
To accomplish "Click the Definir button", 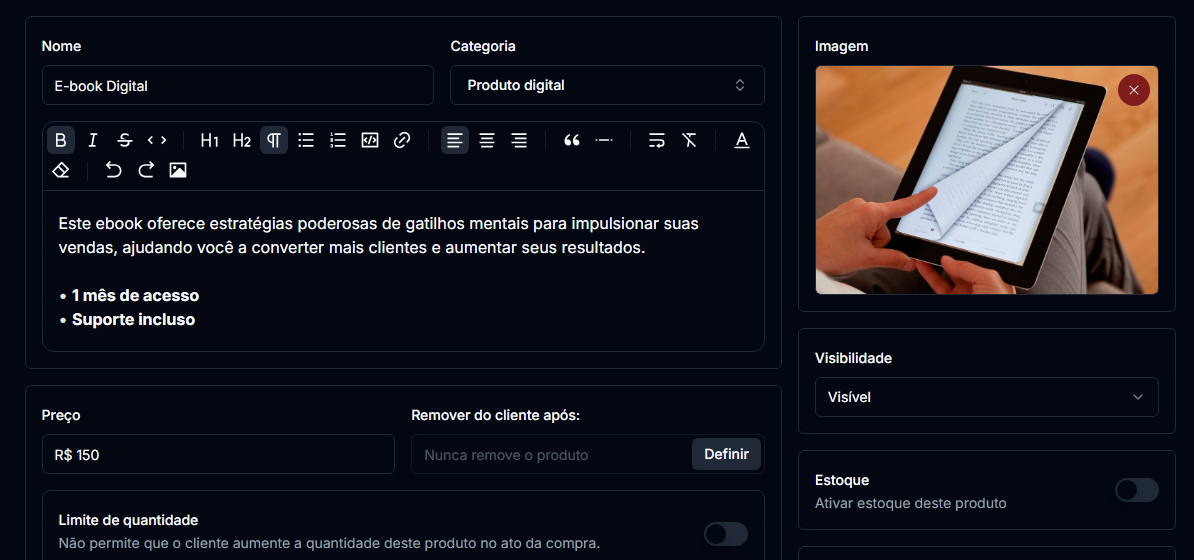I will pos(726,454).
